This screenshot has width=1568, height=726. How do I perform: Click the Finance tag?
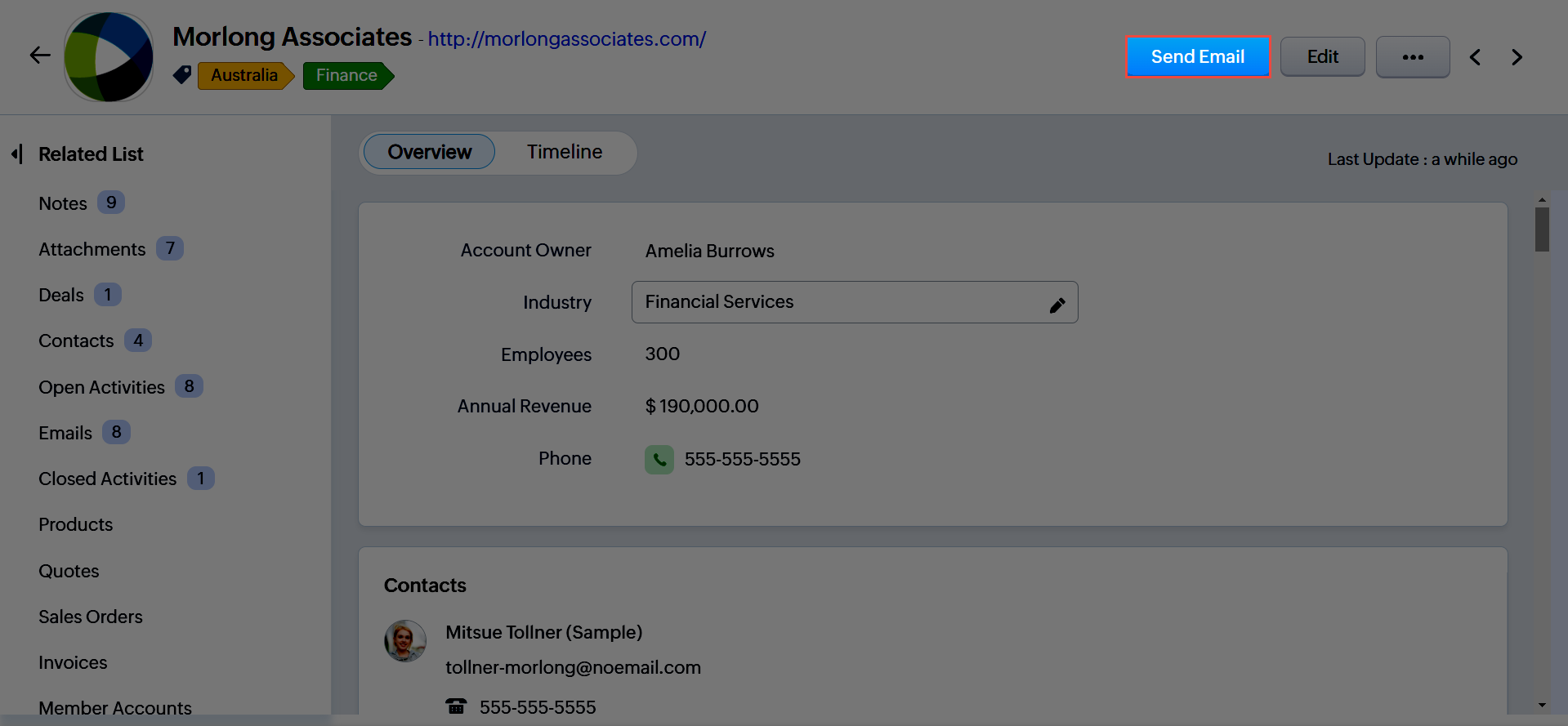(346, 75)
